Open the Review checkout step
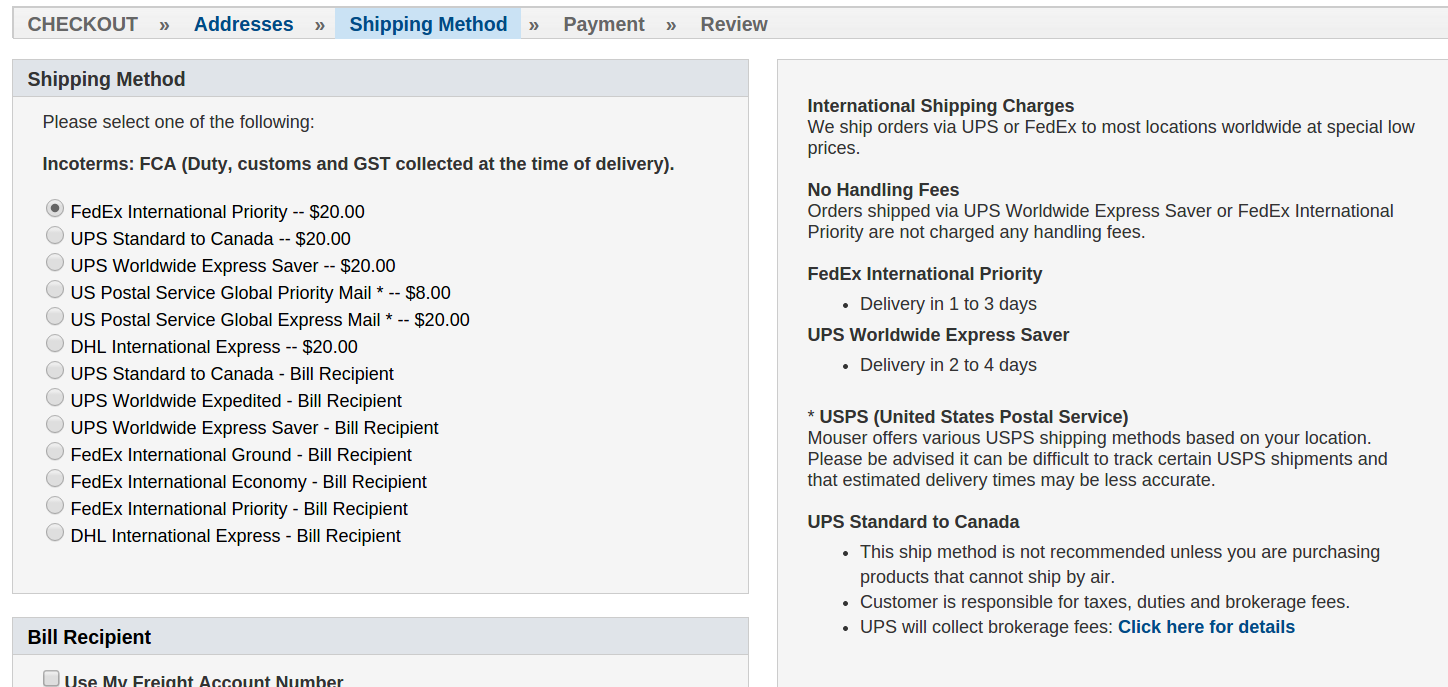This screenshot has height=687, width=1448. [734, 24]
